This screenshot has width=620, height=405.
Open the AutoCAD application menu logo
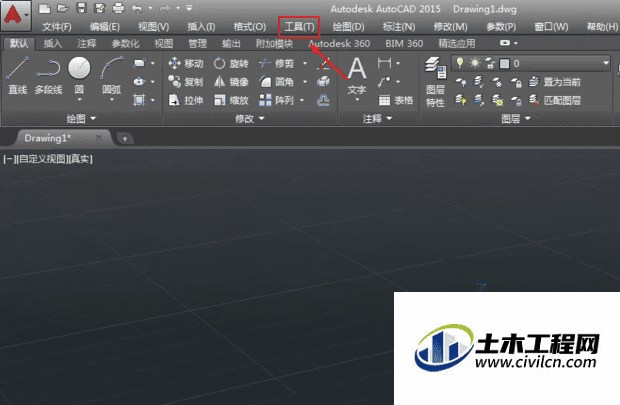[15, 16]
